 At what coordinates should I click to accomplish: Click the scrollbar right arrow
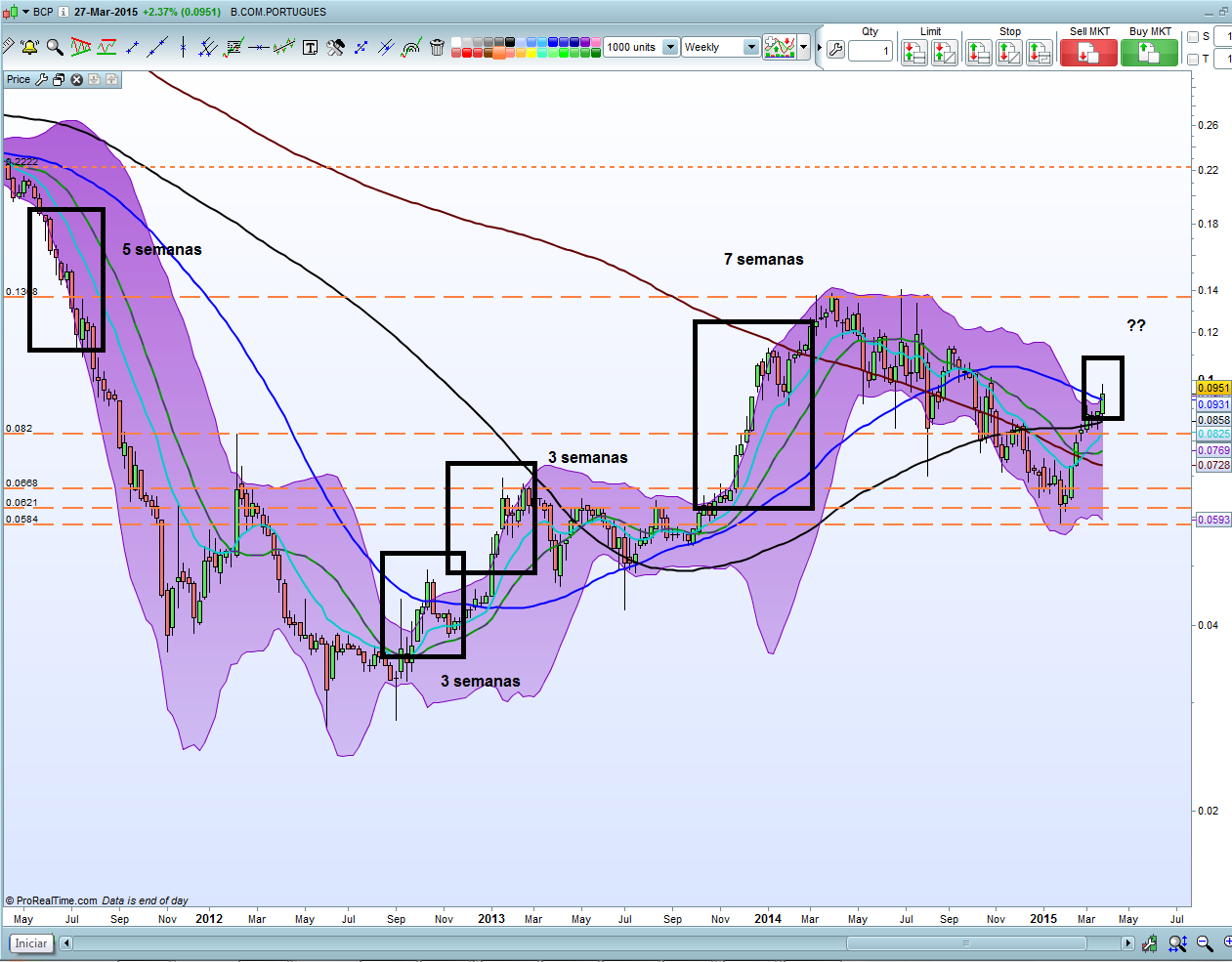[1128, 943]
